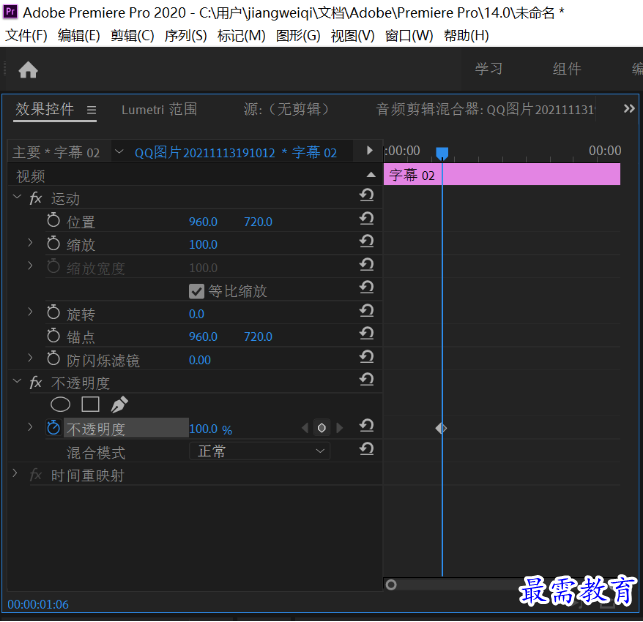Toggle animation stopwatch for 不透明度
The image size is (643, 622).
pos(53,428)
